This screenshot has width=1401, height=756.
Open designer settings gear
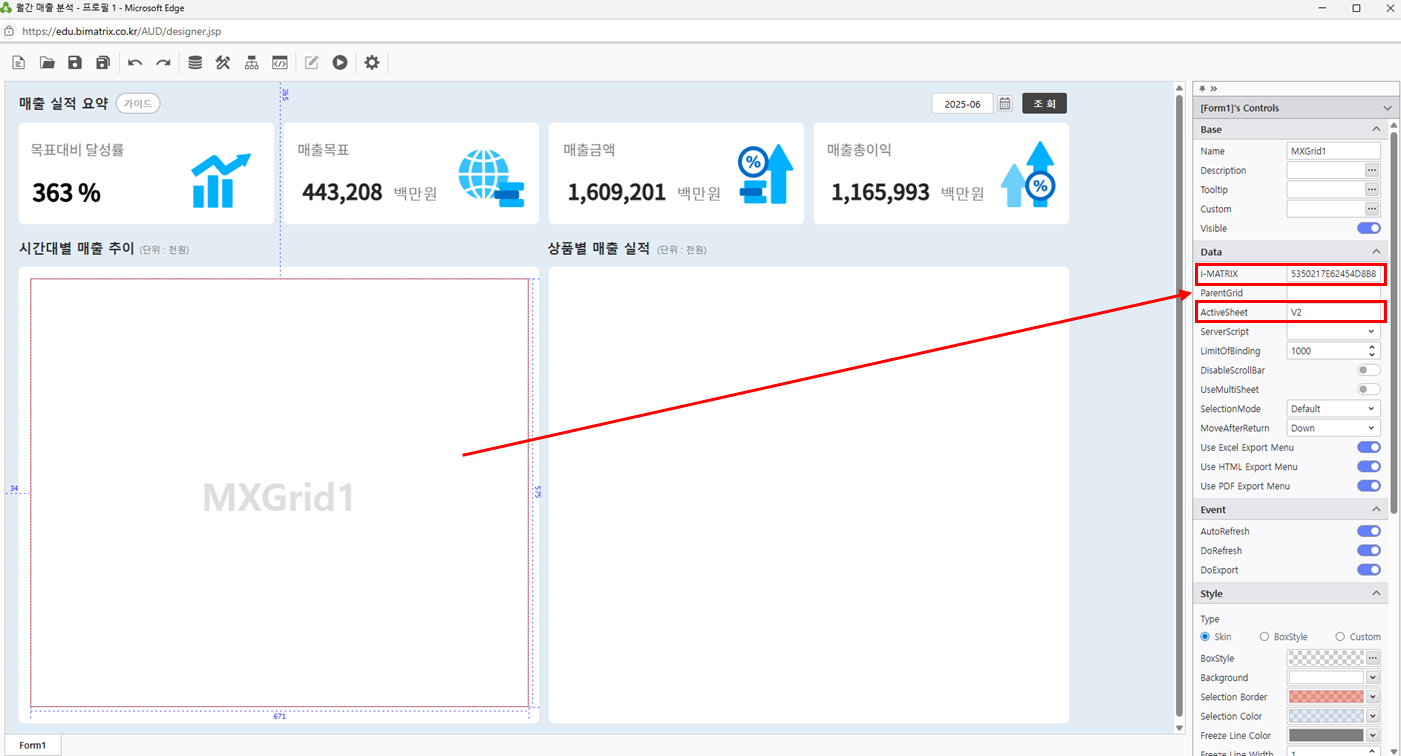point(372,63)
